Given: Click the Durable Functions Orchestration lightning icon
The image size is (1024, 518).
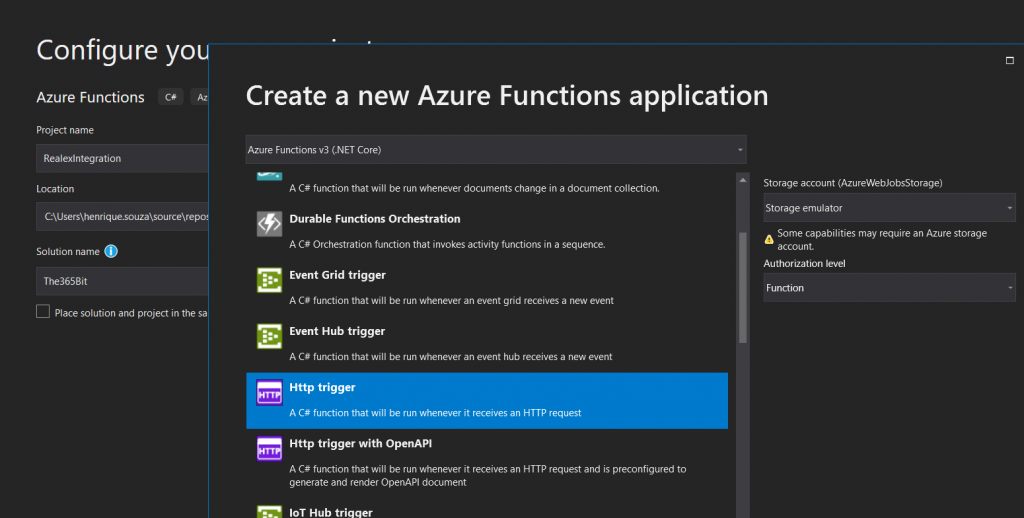Looking at the screenshot, I should click(269, 224).
